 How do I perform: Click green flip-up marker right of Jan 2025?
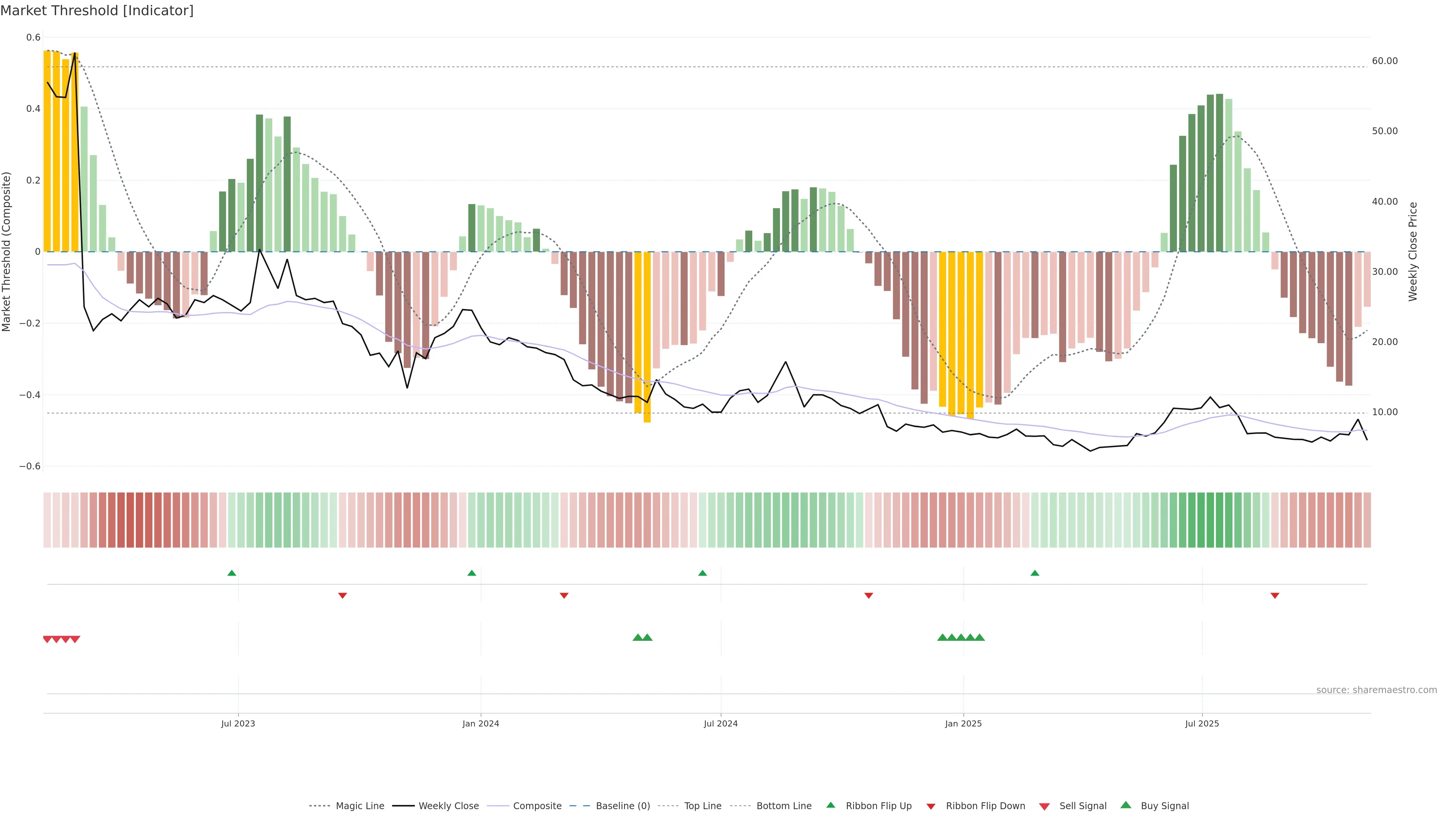[x=1035, y=573]
